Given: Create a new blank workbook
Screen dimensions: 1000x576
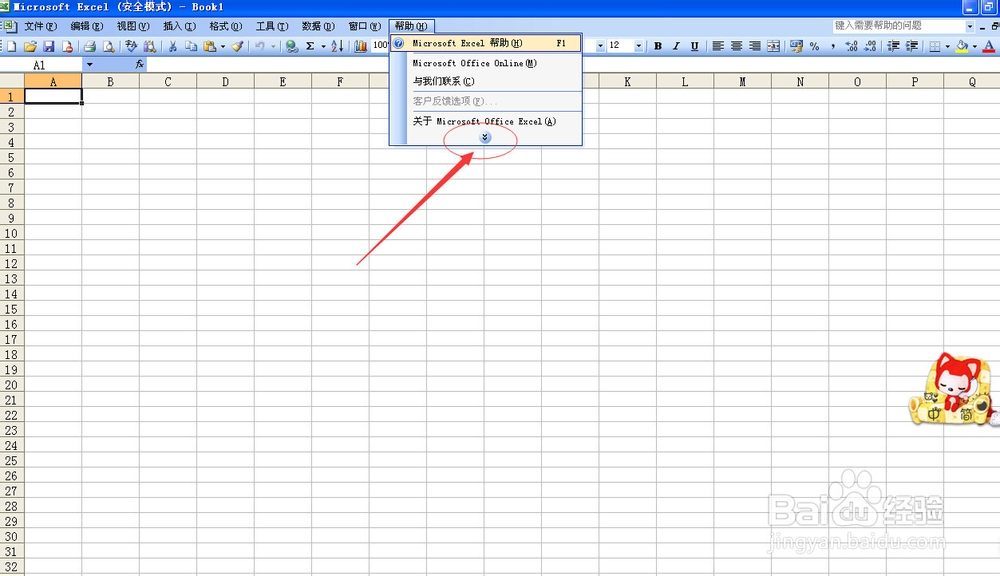Looking at the screenshot, I should click(11, 46).
